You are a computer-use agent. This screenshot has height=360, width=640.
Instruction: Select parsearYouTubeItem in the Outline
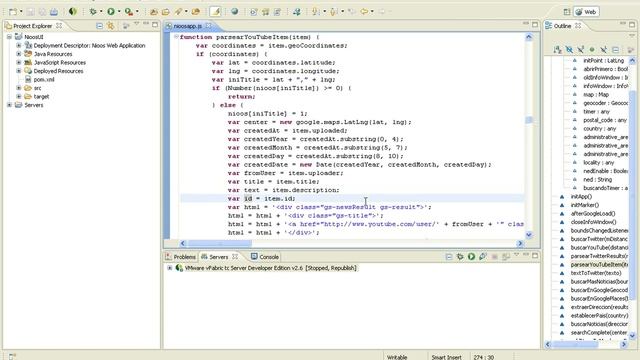pyautogui.click(x=599, y=265)
